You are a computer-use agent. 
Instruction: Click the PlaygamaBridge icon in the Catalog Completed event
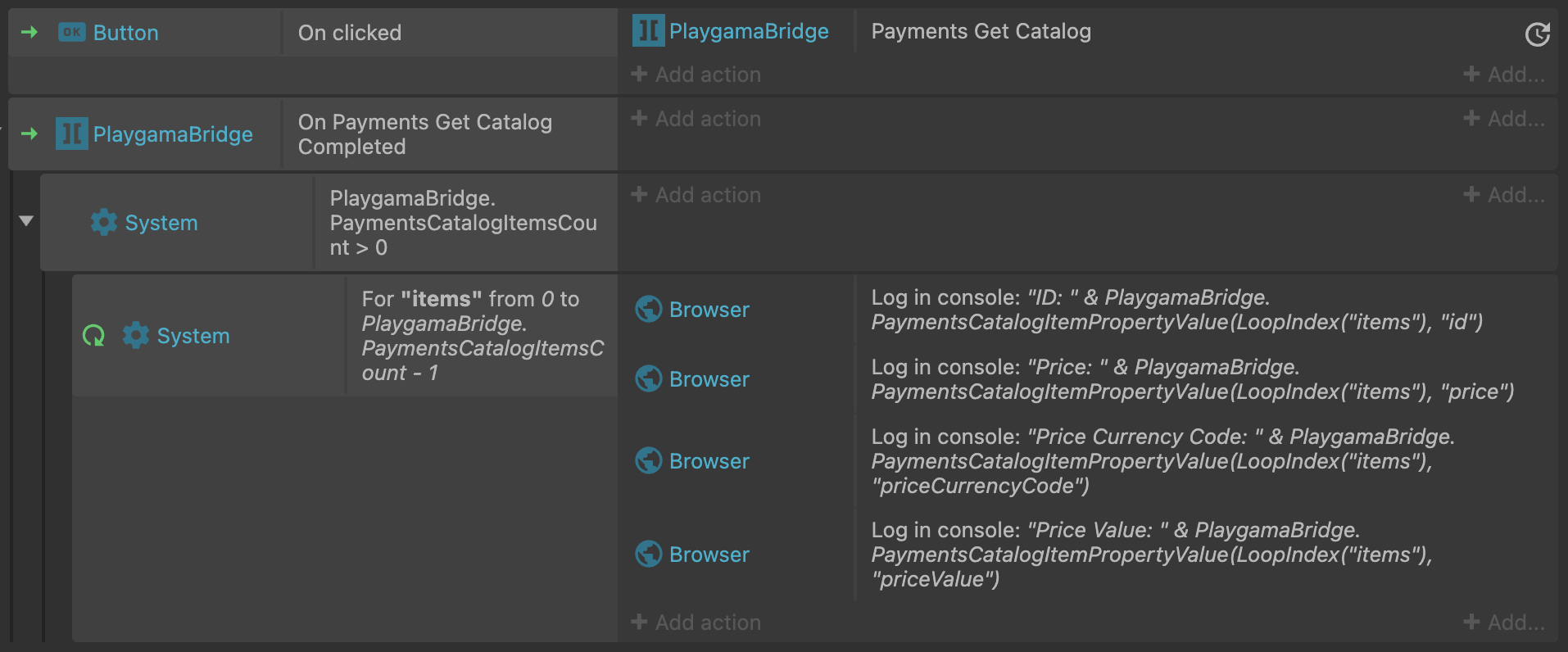tap(72, 134)
